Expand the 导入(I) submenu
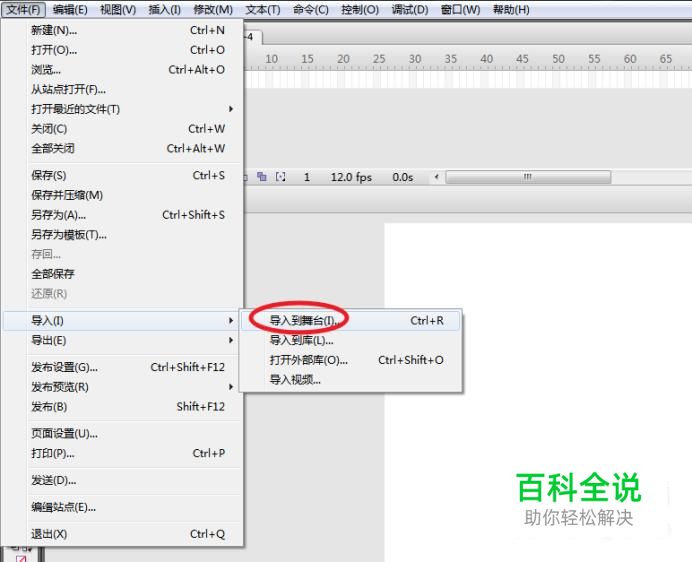This screenshot has width=692, height=562. (123, 321)
